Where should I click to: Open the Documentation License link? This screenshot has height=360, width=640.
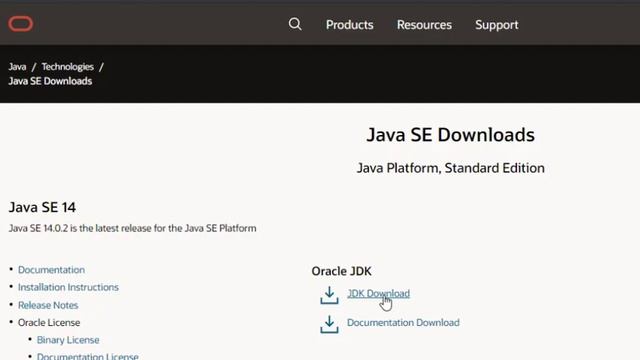click(87, 356)
